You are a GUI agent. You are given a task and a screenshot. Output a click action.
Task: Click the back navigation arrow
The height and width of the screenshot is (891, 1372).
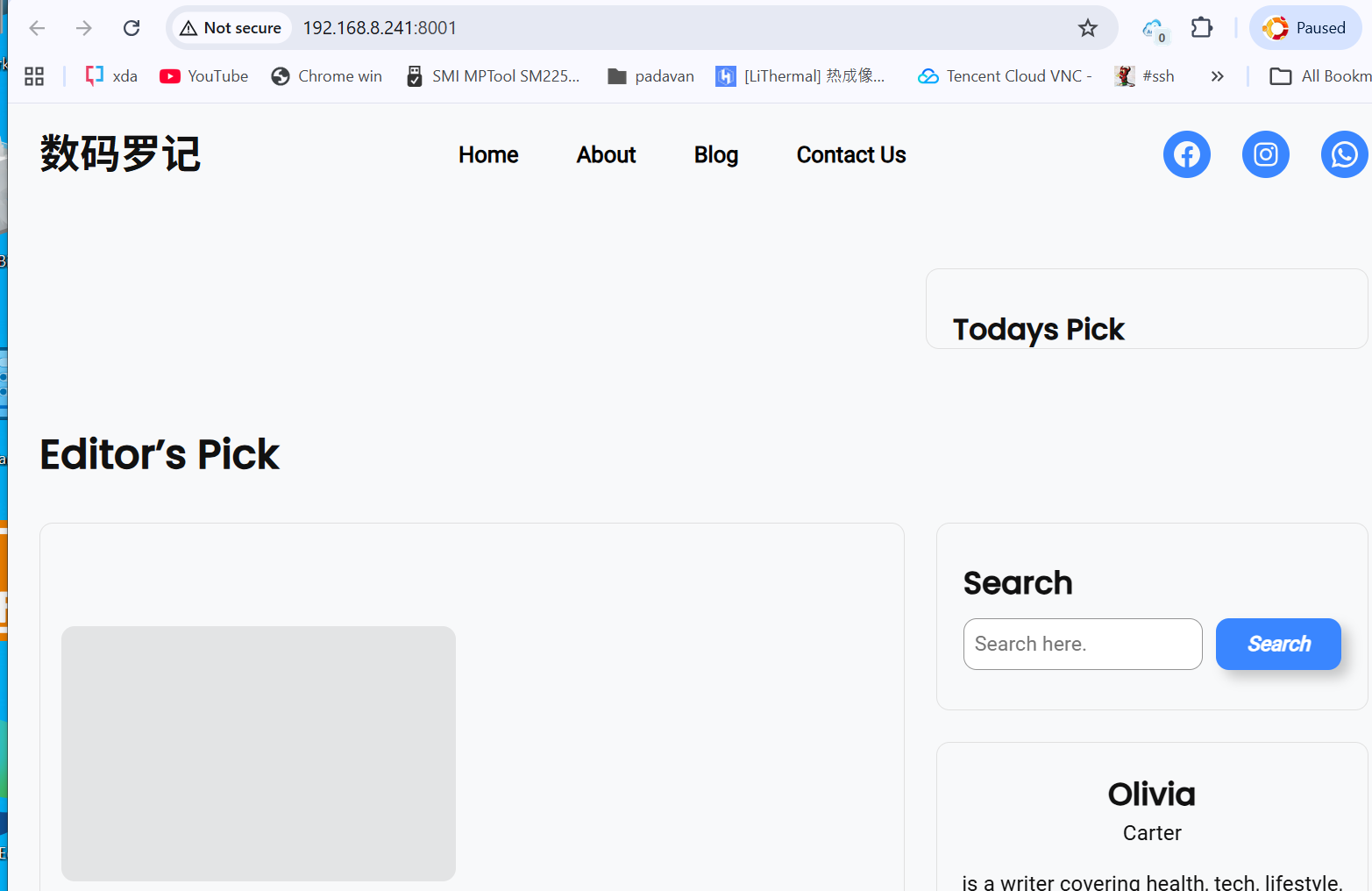pyautogui.click(x=37, y=27)
